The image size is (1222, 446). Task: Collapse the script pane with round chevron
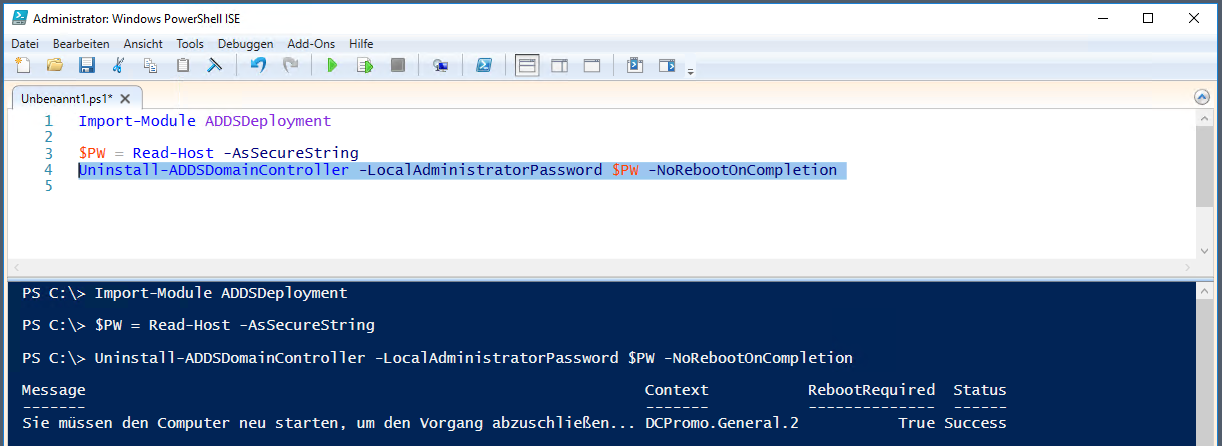click(1203, 98)
